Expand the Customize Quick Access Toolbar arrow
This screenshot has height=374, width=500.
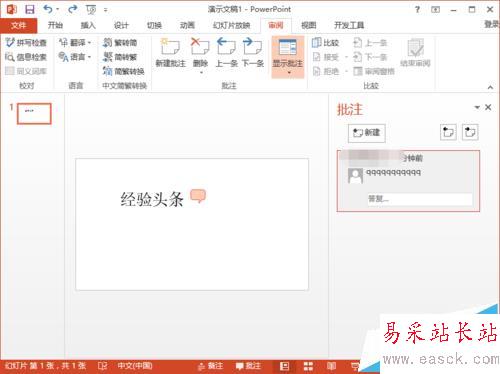point(105,10)
